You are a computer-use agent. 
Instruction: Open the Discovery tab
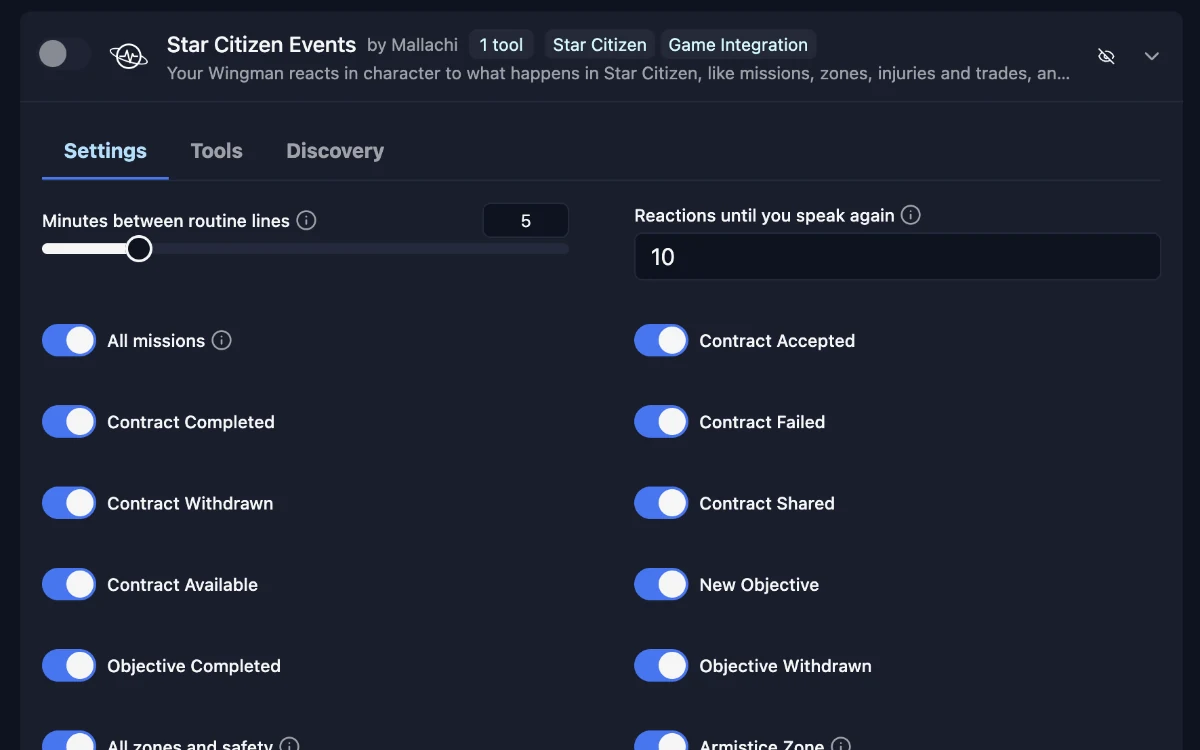[335, 151]
